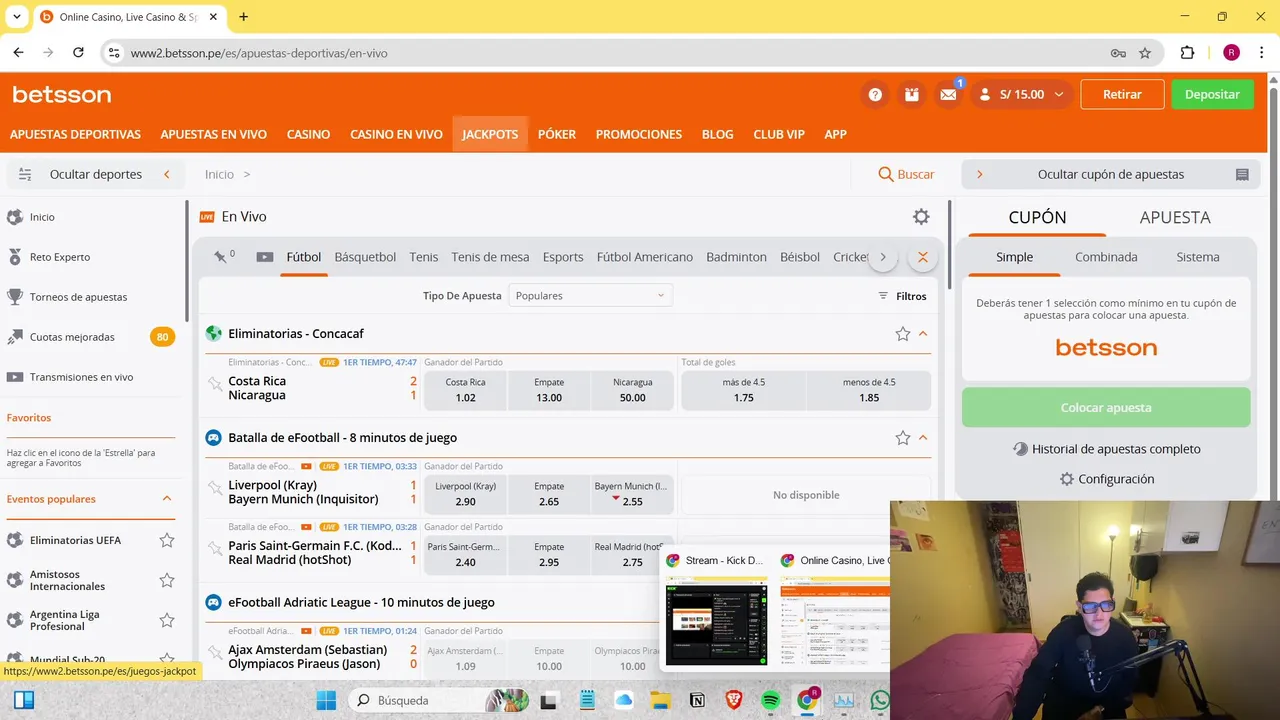Switch to the Sistema coupon tab
The width and height of the screenshot is (1280, 720).
coord(1198,257)
